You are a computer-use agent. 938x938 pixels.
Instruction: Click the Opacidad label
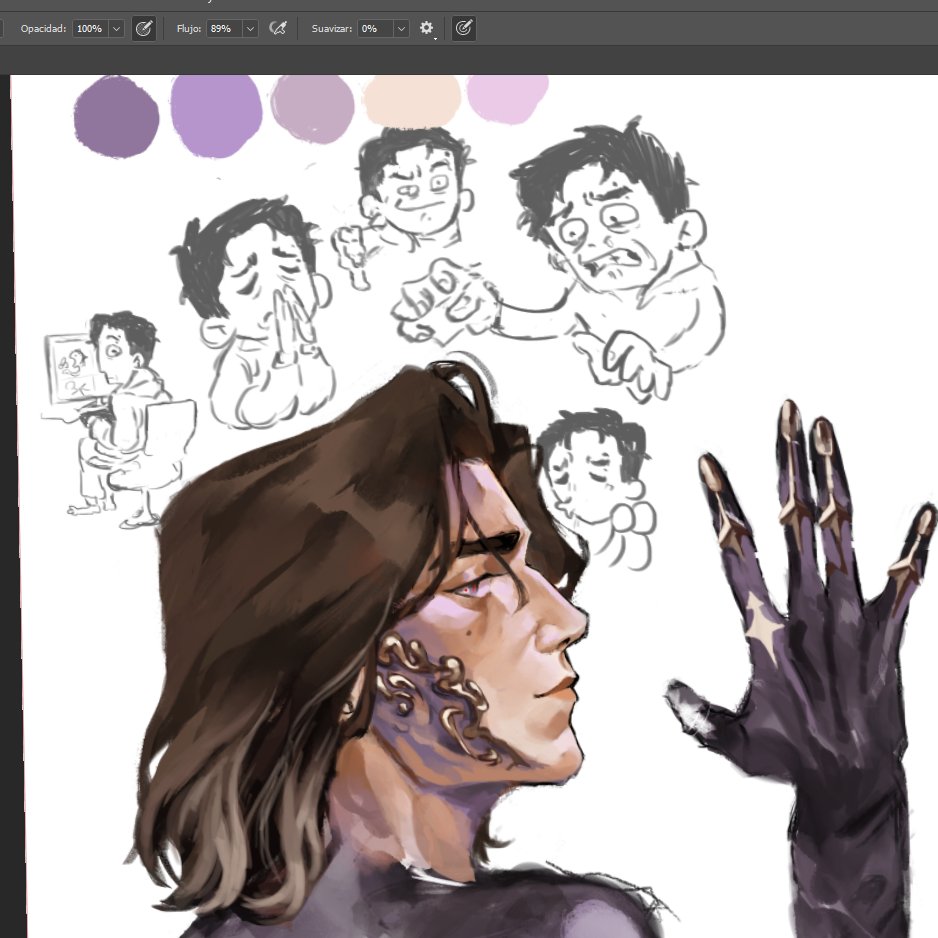click(x=43, y=29)
